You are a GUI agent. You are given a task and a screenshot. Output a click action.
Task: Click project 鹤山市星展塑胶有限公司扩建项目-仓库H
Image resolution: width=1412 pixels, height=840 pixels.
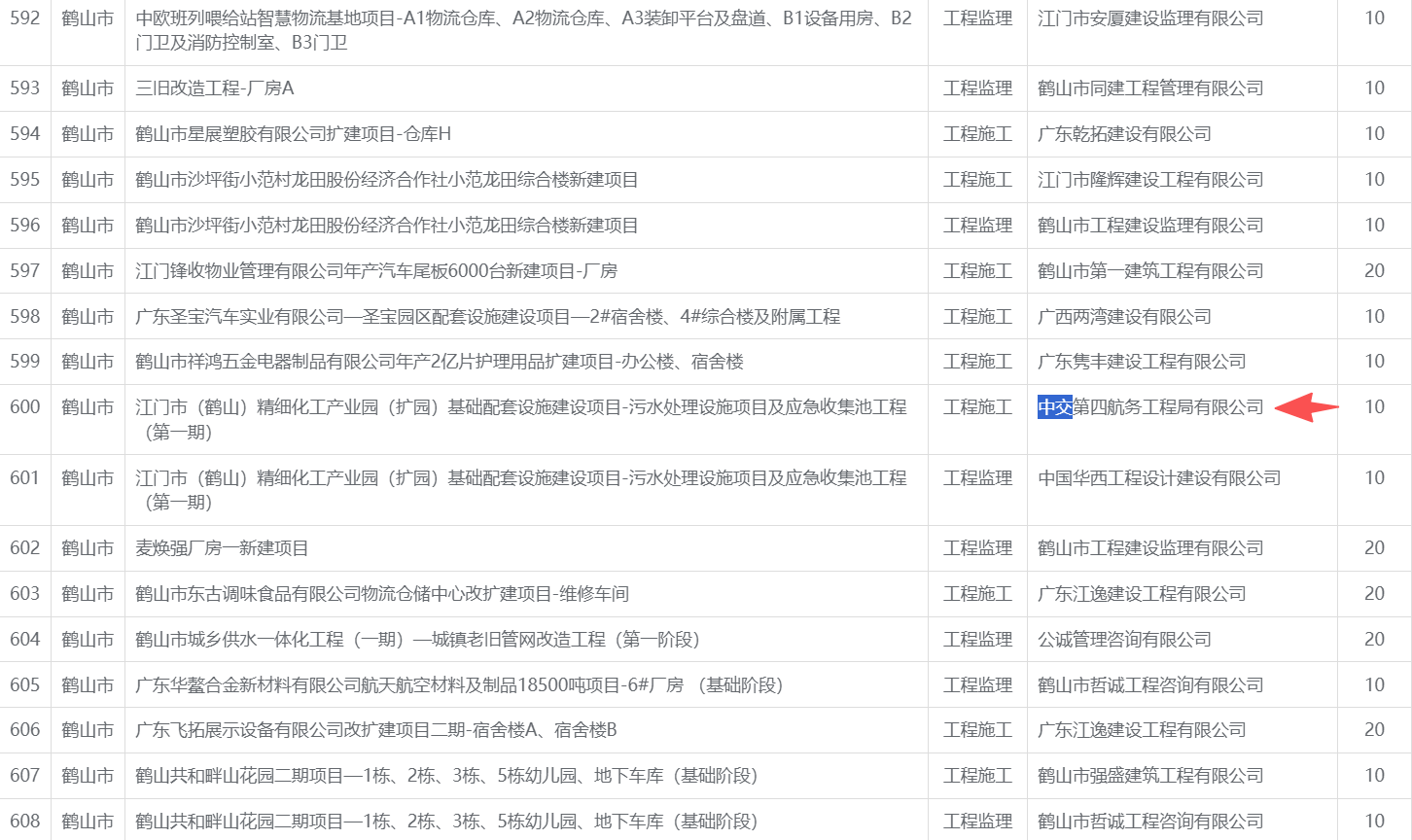click(293, 134)
